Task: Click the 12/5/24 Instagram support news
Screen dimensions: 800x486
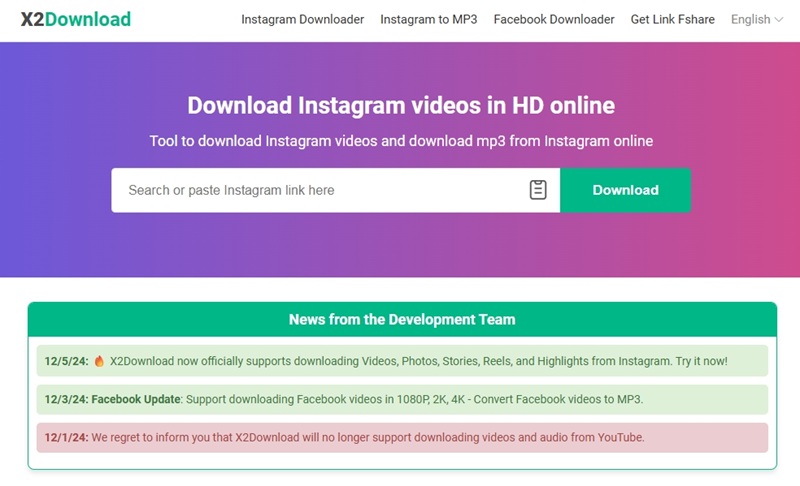Action: coord(402,361)
